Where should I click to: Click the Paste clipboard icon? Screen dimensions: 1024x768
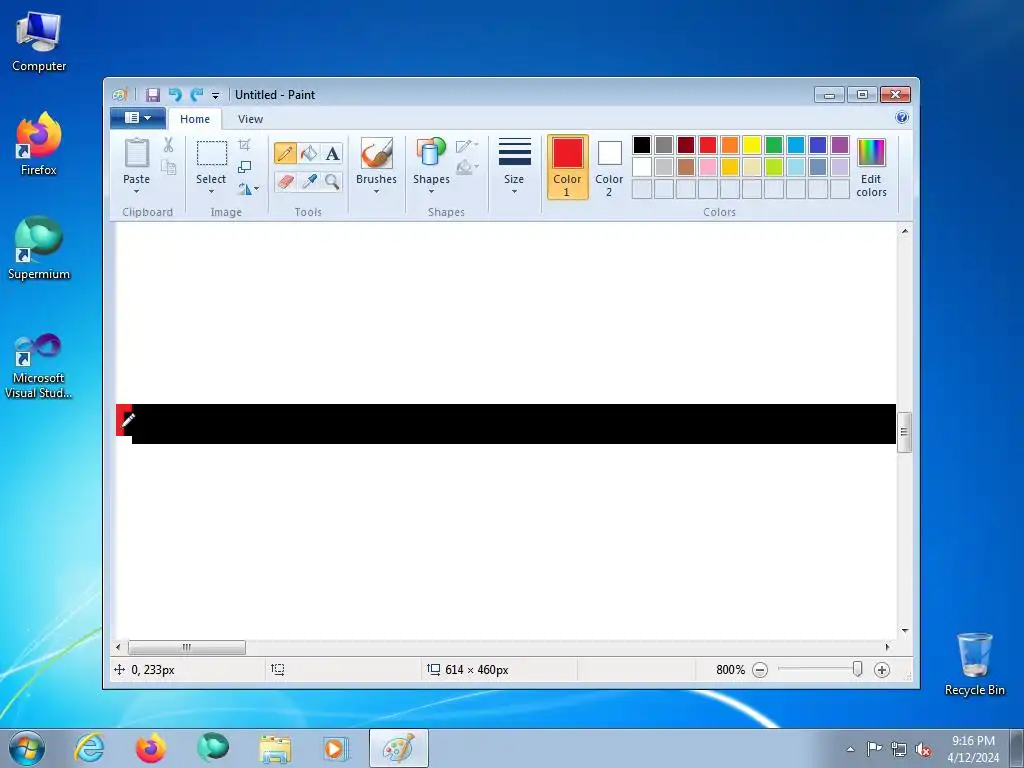pyautogui.click(x=136, y=153)
